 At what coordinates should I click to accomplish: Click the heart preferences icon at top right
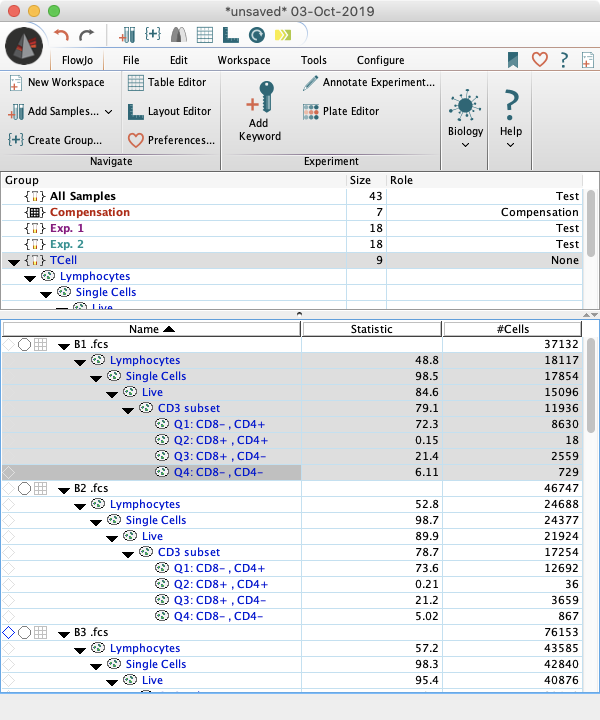point(539,59)
